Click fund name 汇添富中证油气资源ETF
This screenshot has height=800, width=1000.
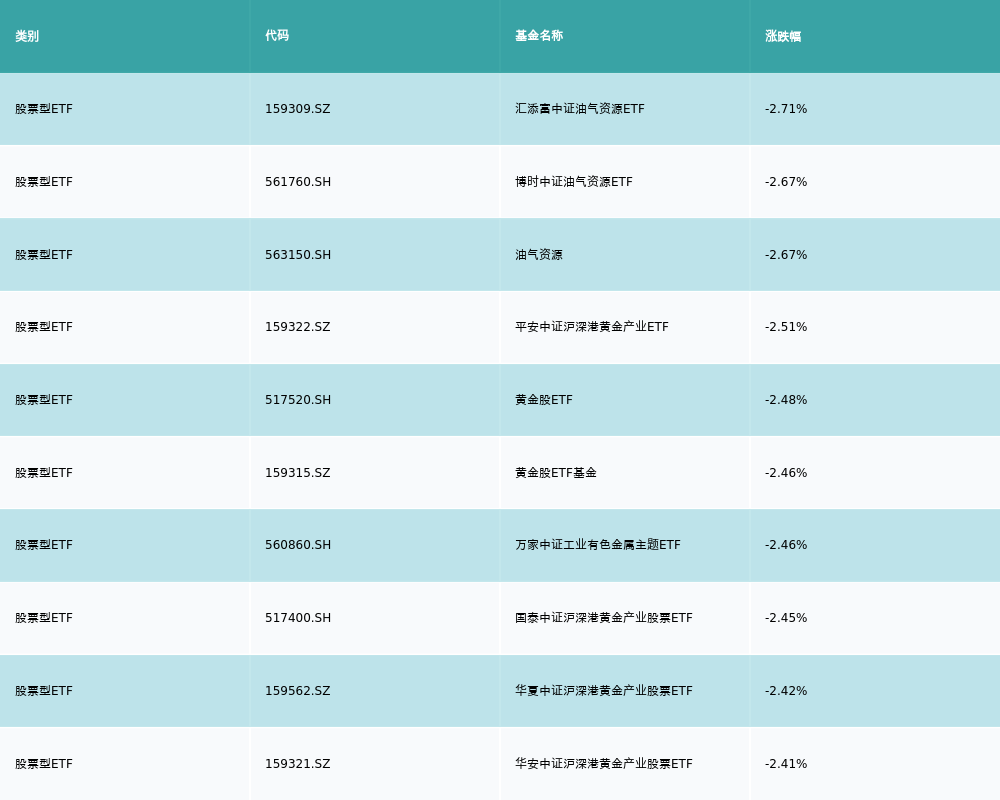[x=580, y=109]
